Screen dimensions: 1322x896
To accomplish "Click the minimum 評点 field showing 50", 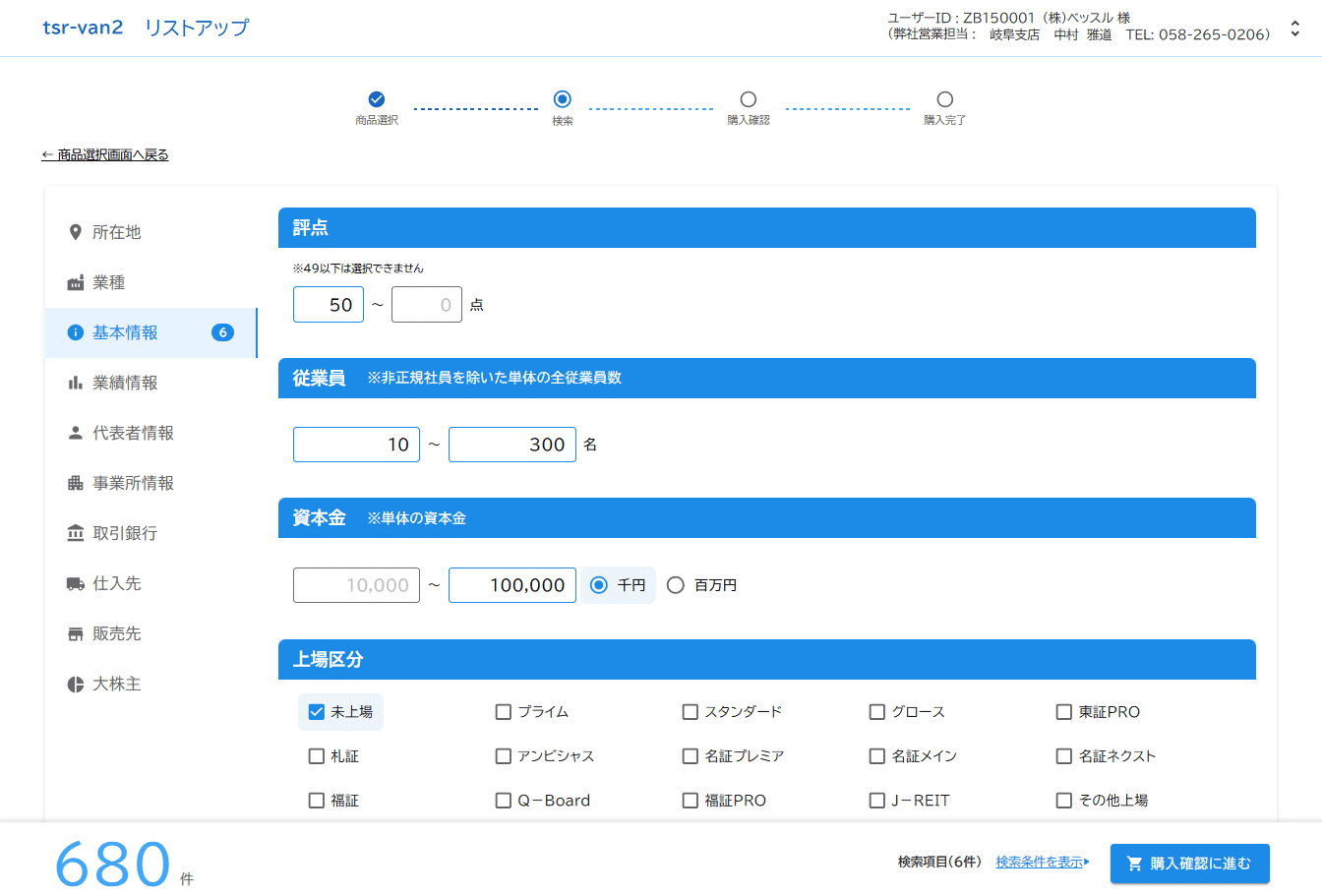I will tap(329, 305).
